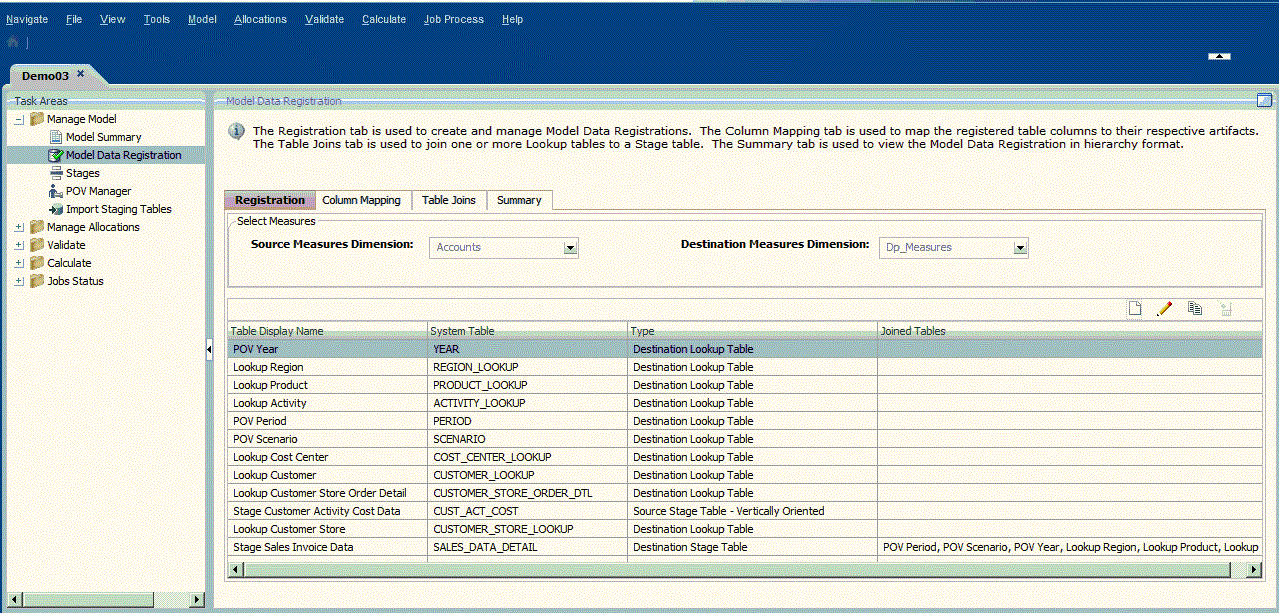Click right arrow of Task Areas scrollbar
The width and height of the screenshot is (1279, 613).
coord(197,600)
